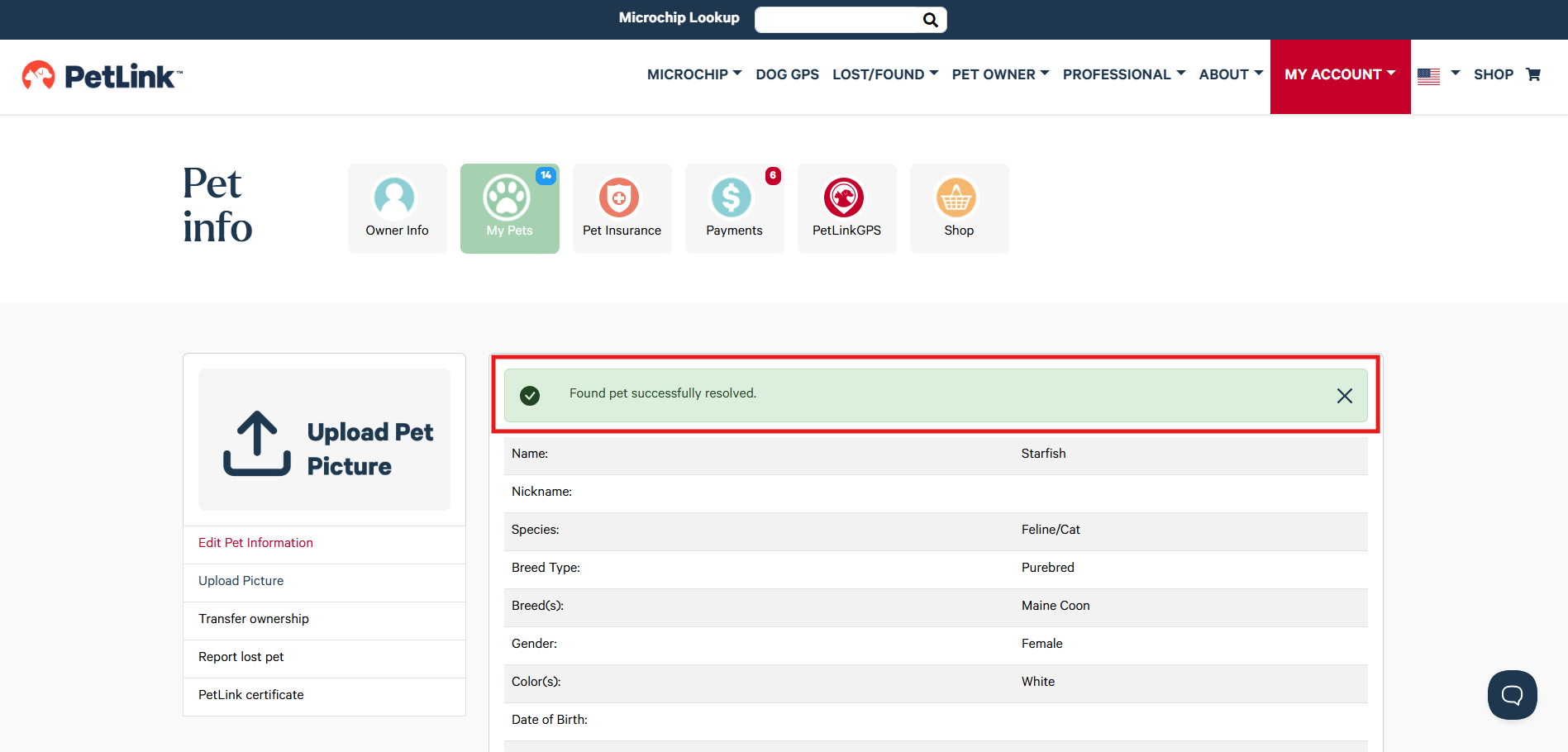Click the Microchip Lookup label
The height and width of the screenshot is (752, 1568).
679,17
